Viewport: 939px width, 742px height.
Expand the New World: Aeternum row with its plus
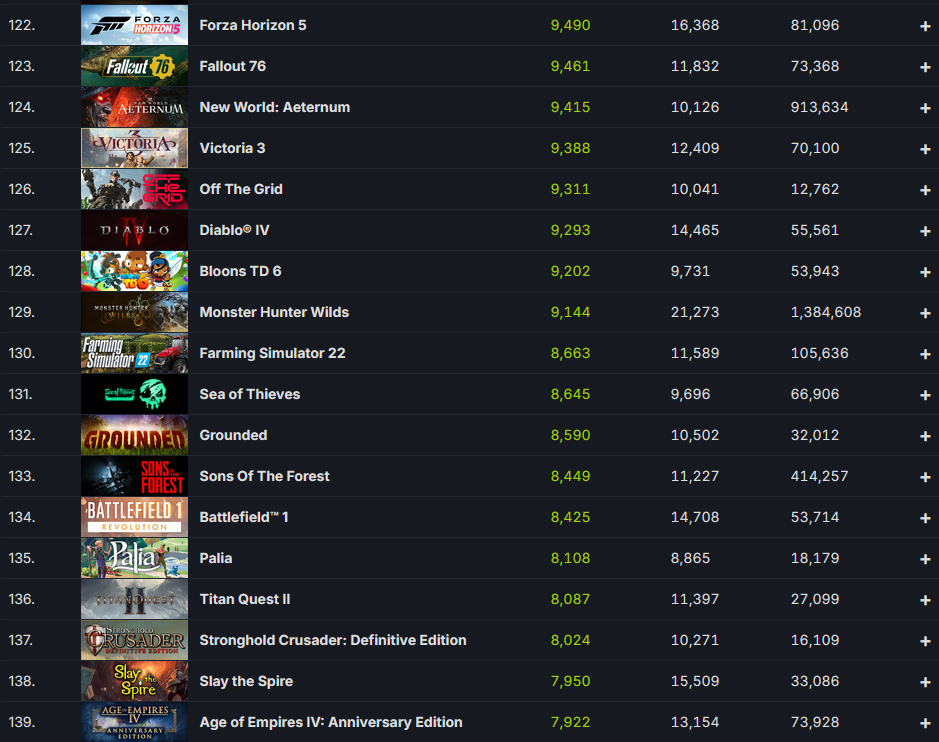[925, 108]
